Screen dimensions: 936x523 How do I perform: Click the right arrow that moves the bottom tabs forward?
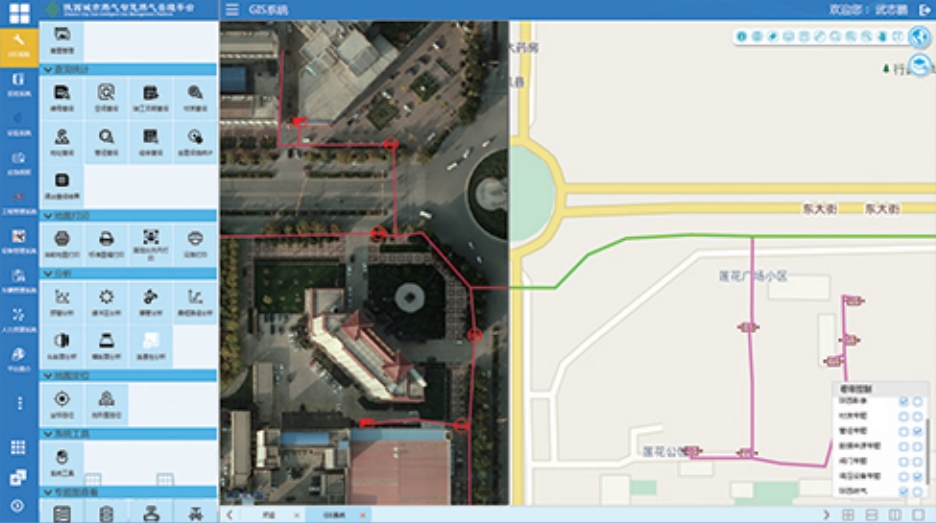pyautogui.click(x=826, y=515)
